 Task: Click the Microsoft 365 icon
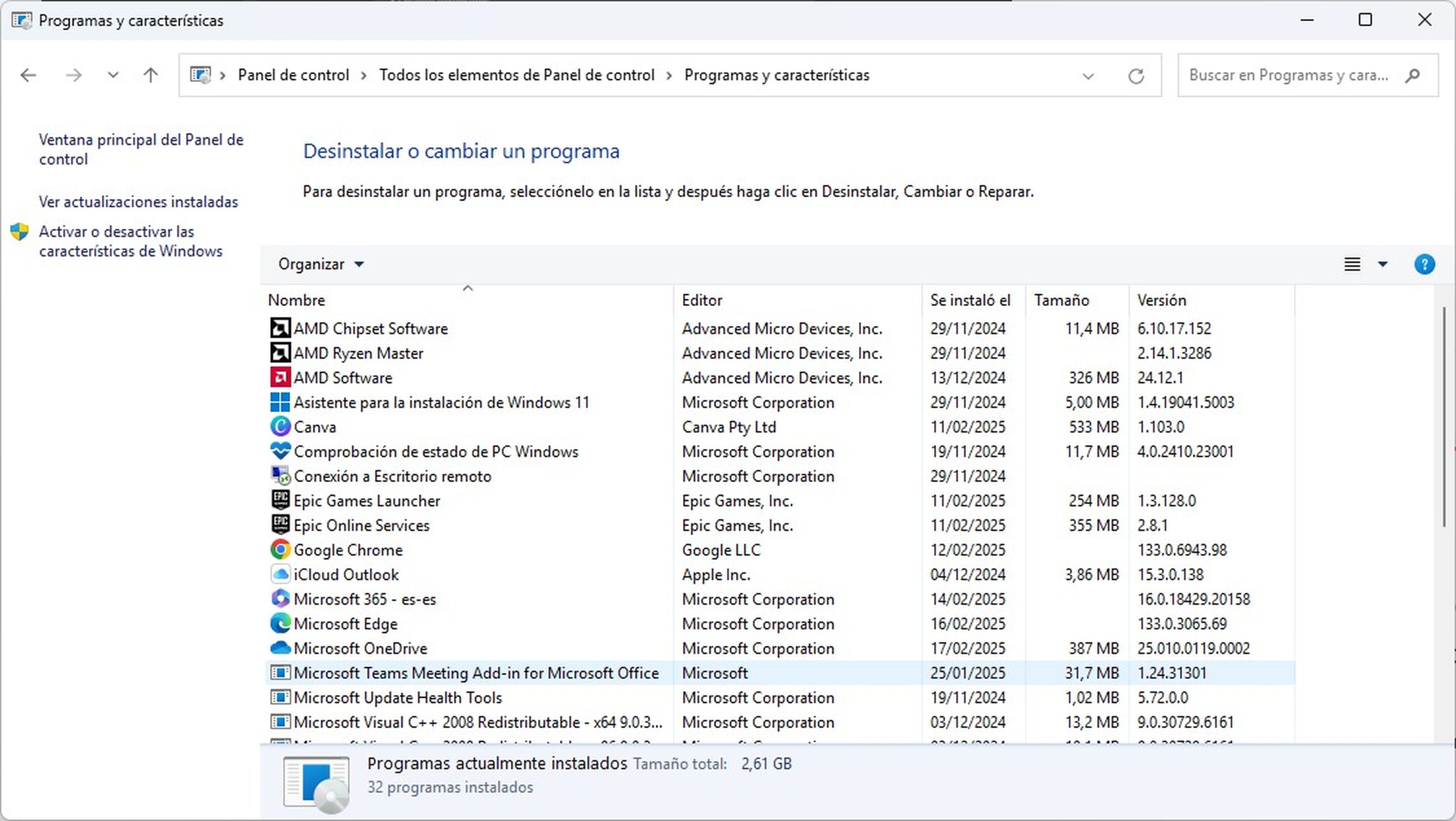pyautogui.click(x=280, y=599)
